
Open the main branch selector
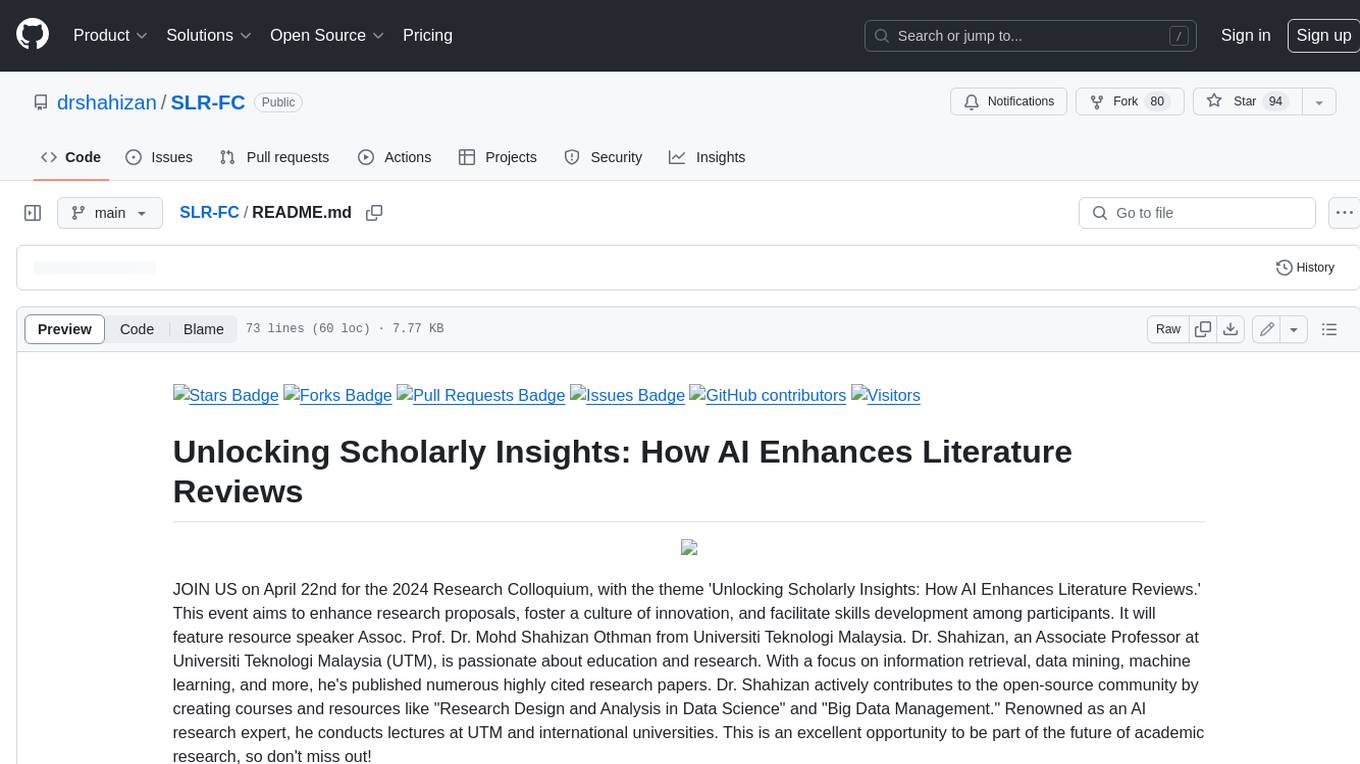110,213
